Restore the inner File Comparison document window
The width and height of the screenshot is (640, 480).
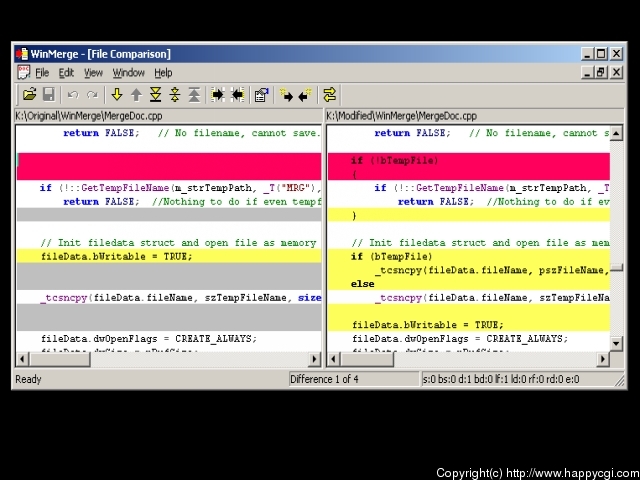click(x=601, y=73)
